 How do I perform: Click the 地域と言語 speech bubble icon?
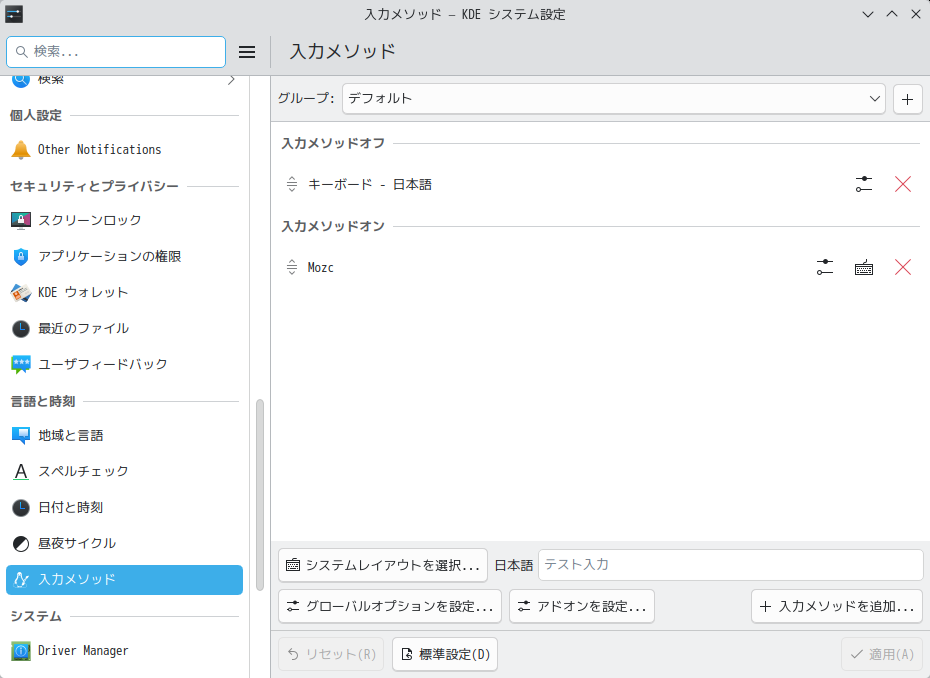pos(21,436)
